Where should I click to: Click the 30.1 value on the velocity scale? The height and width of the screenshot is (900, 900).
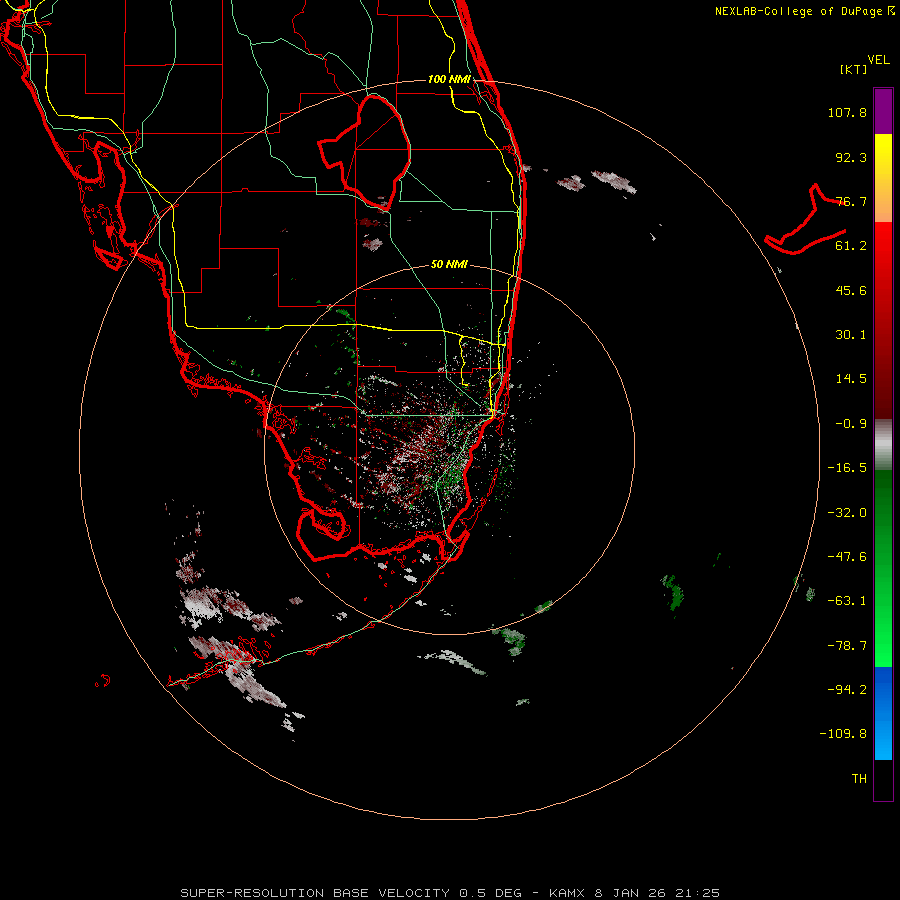pyautogui.click(x=851, y=335)
